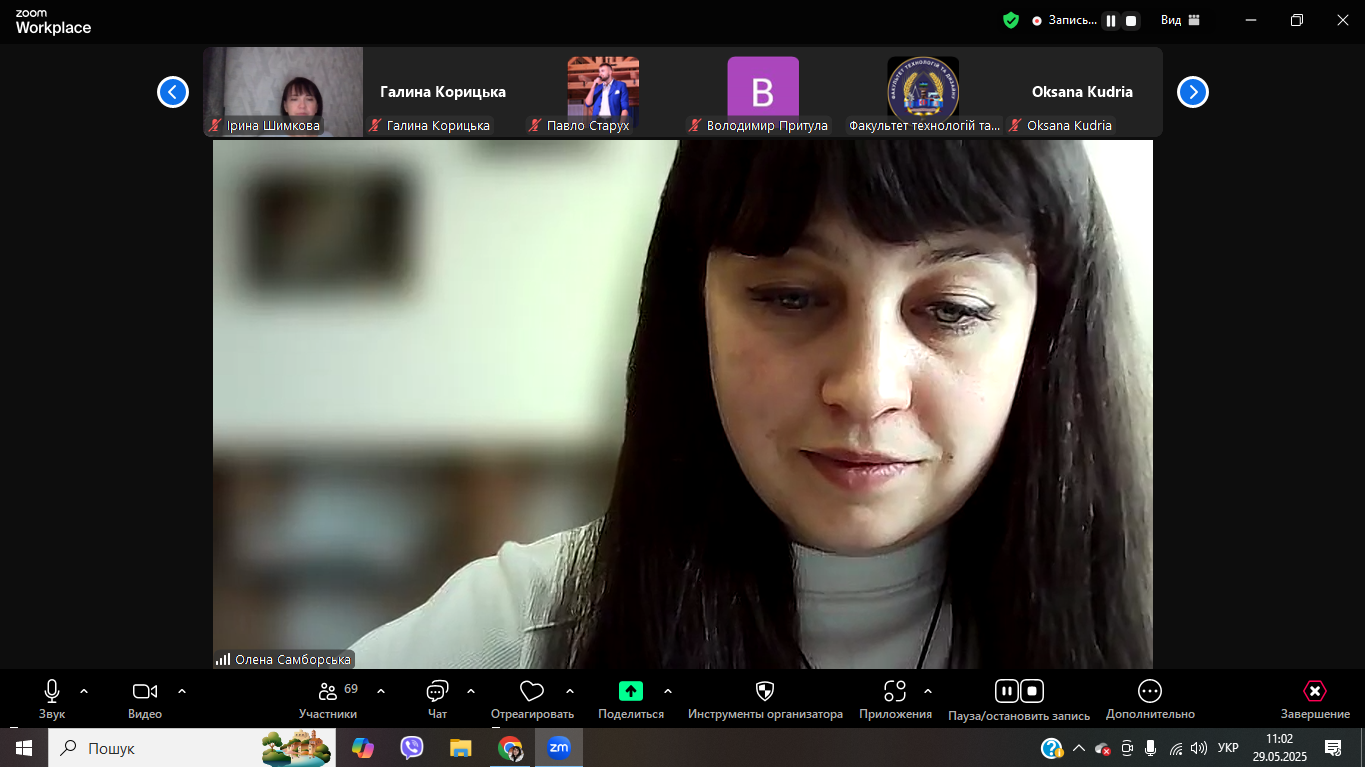Open the Чат icon

(436, 690)
